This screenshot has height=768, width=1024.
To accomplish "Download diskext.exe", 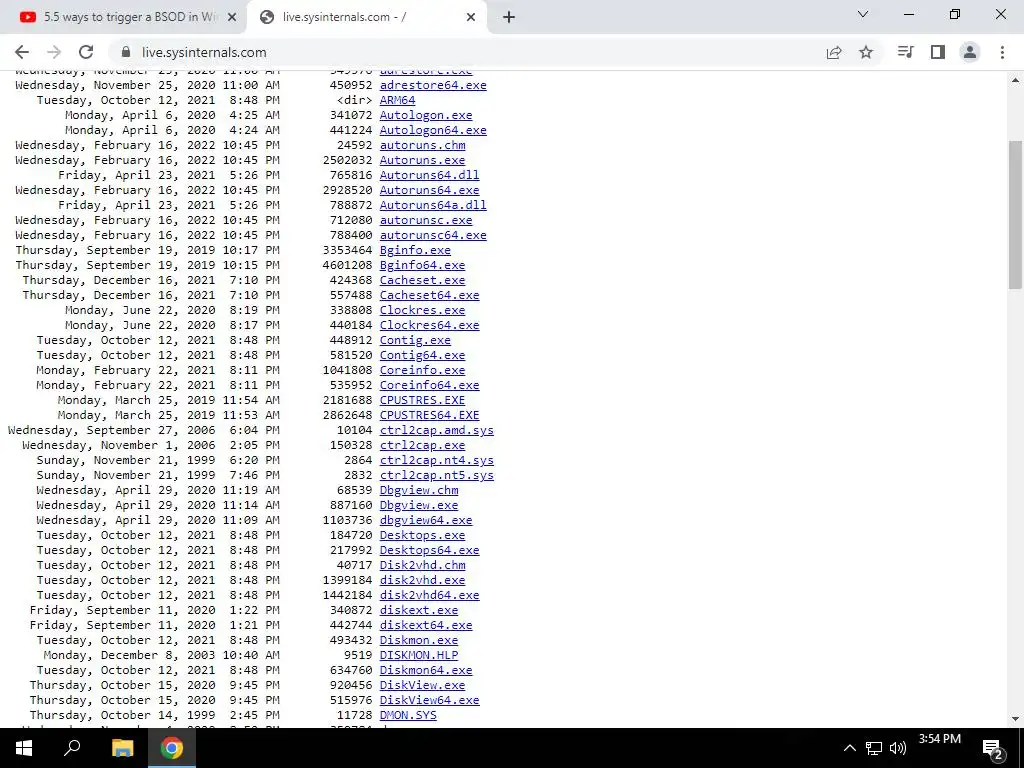I will tap(419, 611).
